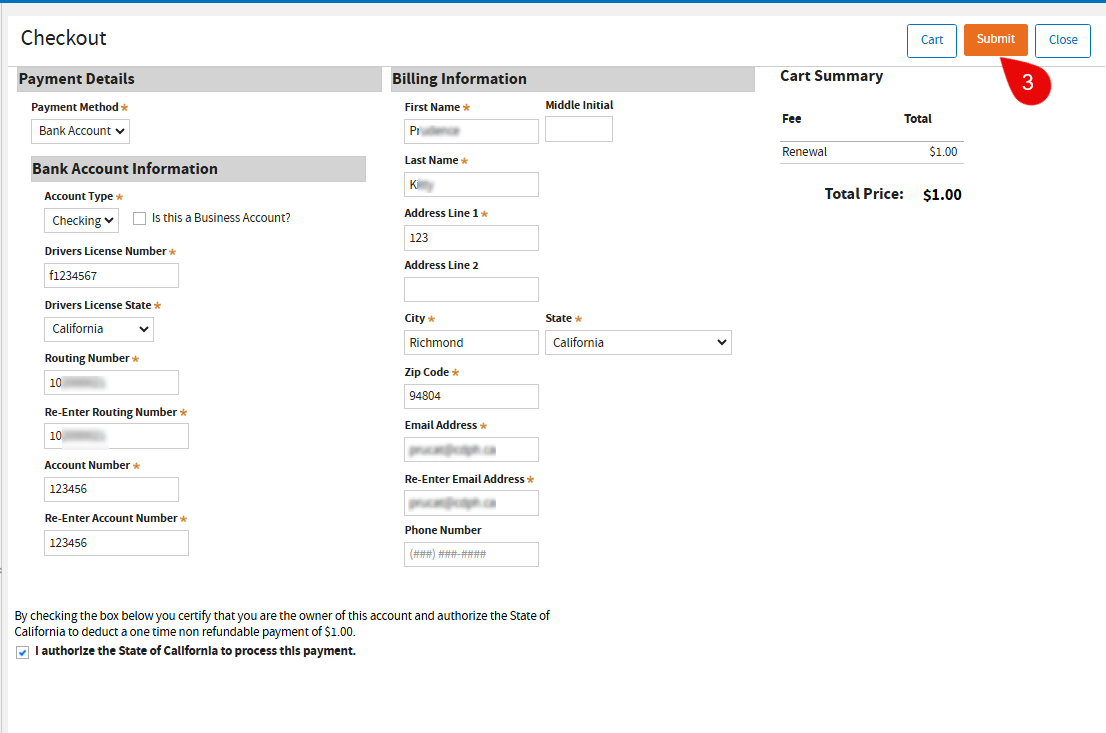Close the checkout dialog
The image size is (1106, 733).
pyautogui.click(x=1062, y=40)
